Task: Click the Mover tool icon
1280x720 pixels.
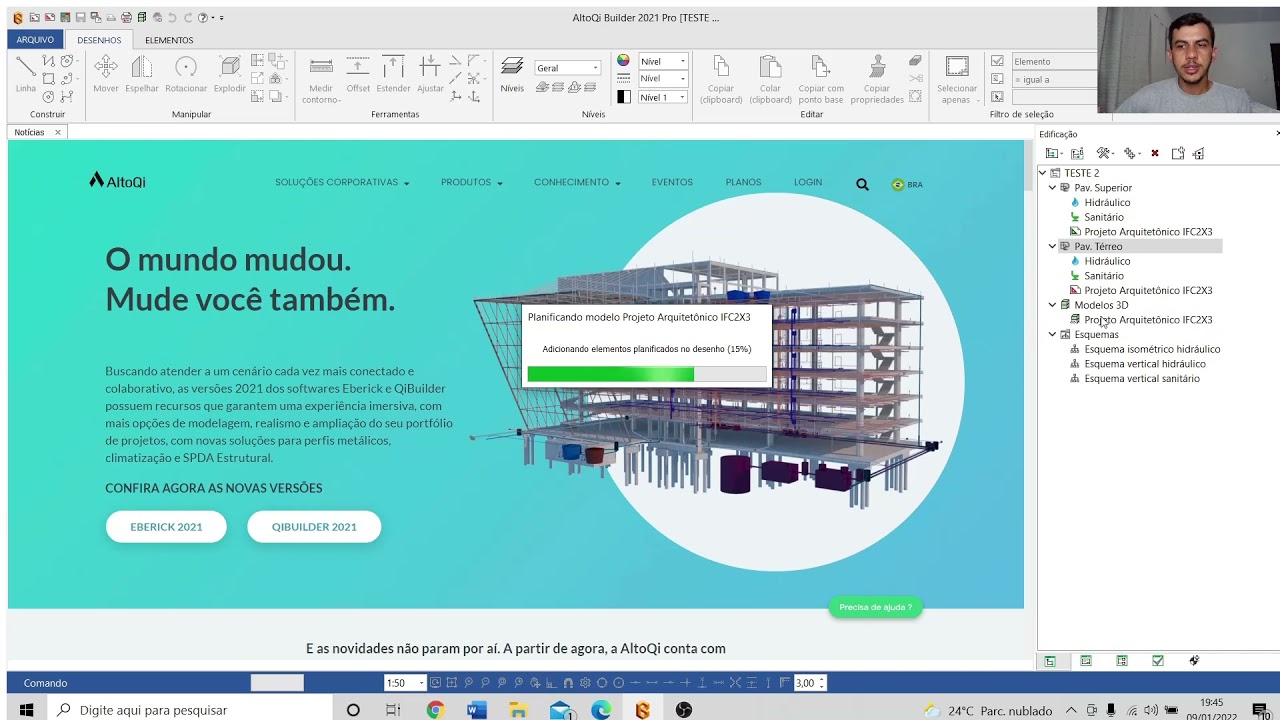Action: [106, 74]
